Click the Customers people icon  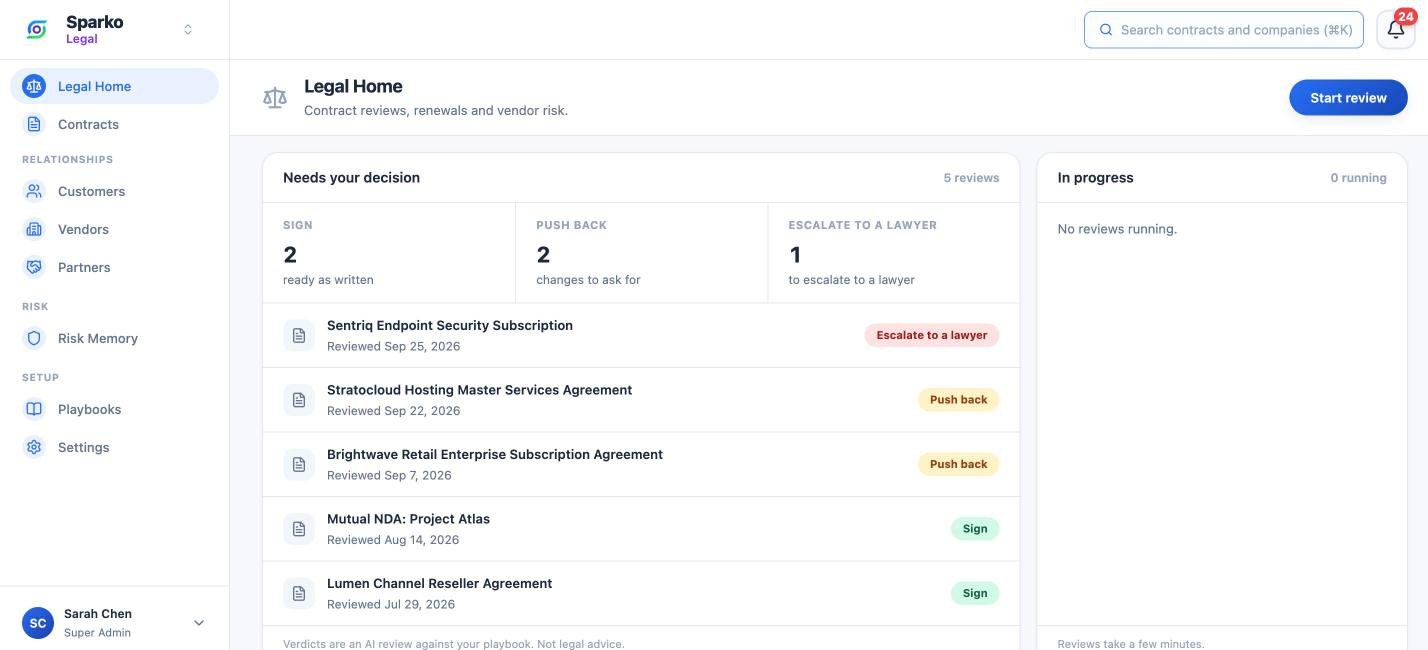(34, 191)
